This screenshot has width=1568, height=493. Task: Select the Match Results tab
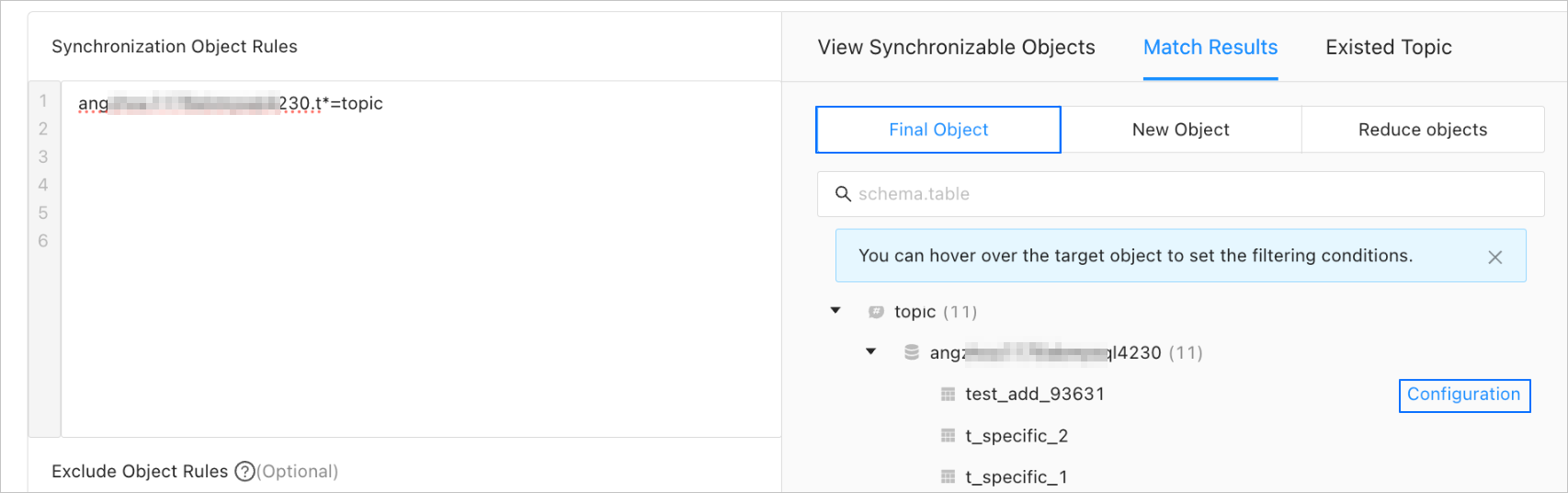click(x=1210, y=48)
